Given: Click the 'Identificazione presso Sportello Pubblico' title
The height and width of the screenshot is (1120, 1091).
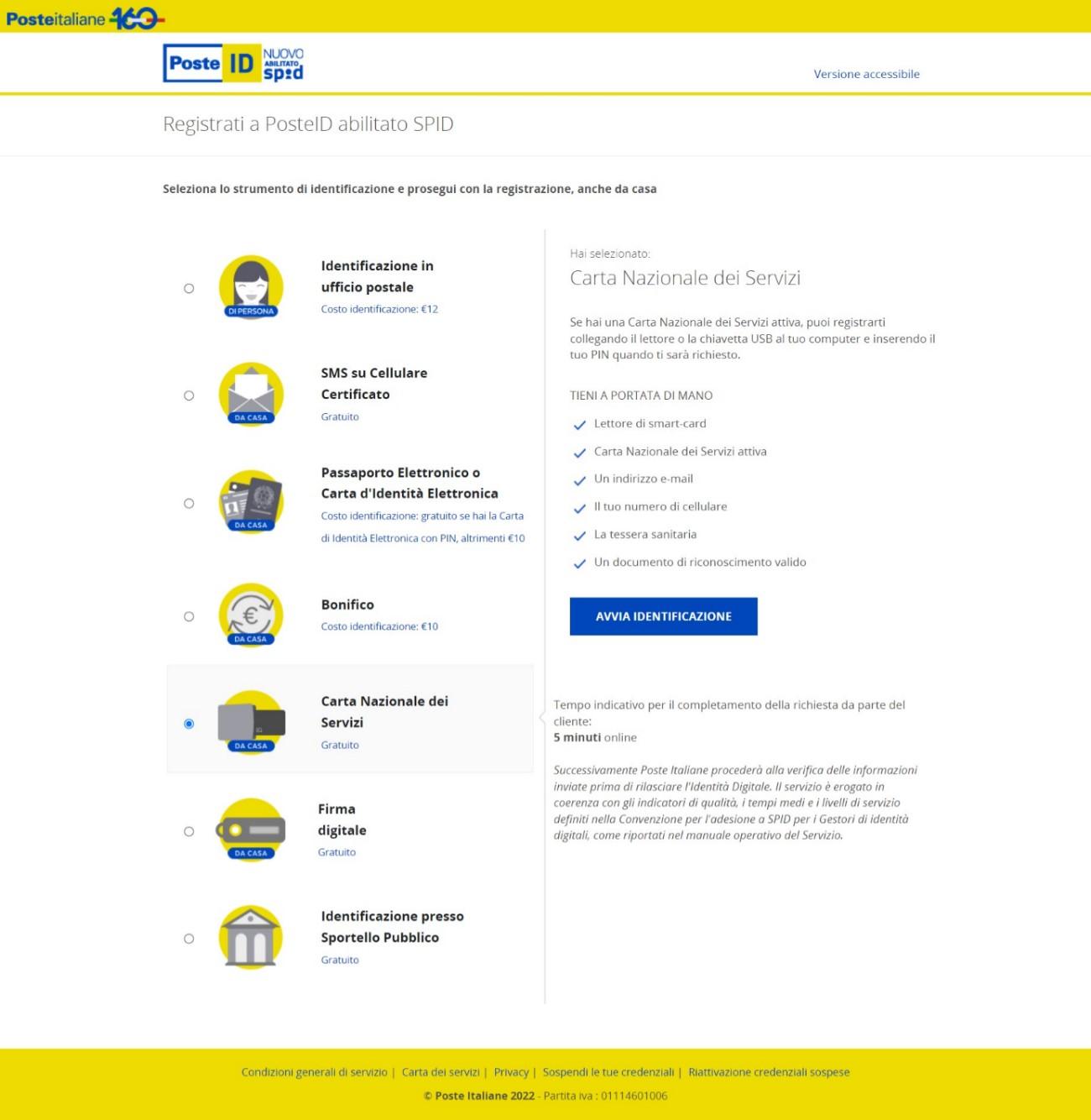Looking at the screenshot, I should [x=392, y=927].
